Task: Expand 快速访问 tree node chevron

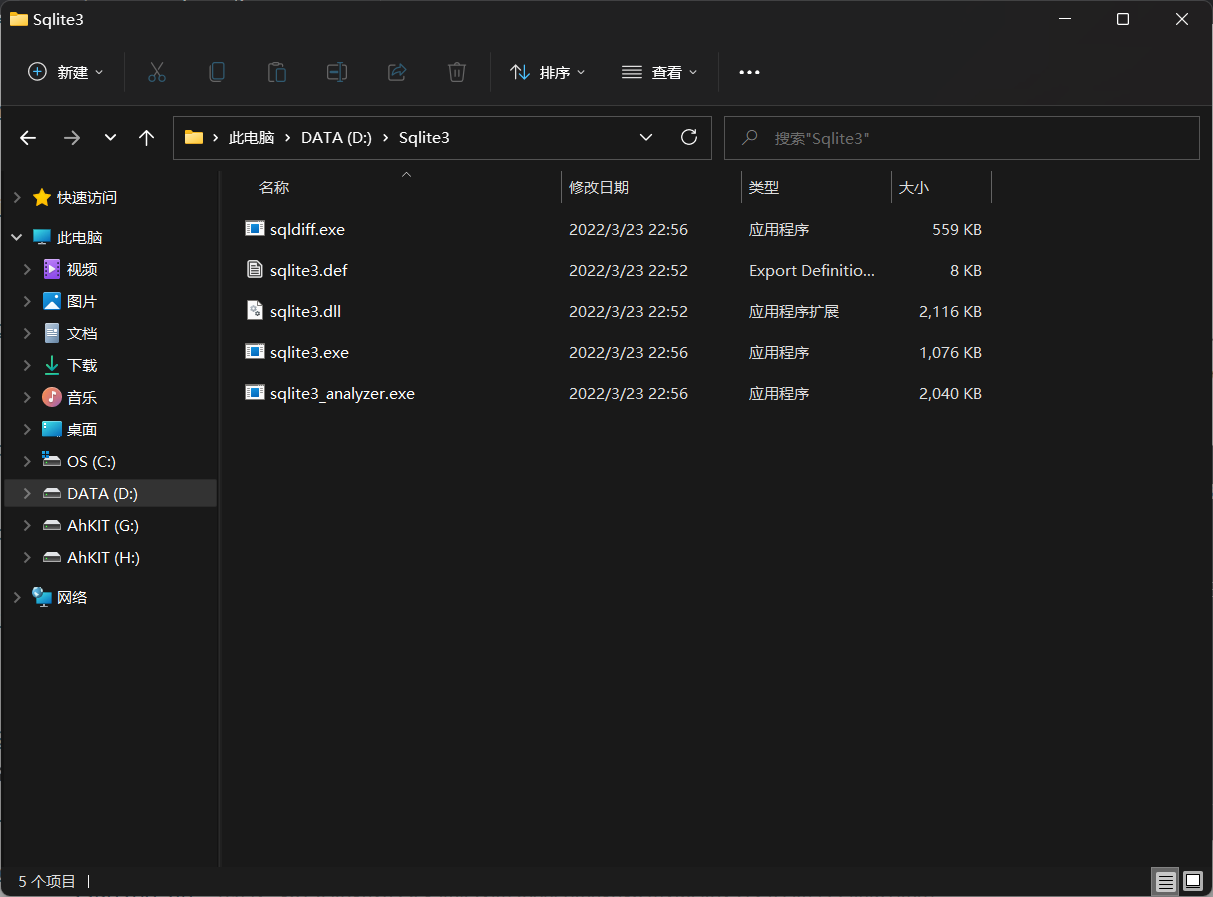Action: coord(16,198)
